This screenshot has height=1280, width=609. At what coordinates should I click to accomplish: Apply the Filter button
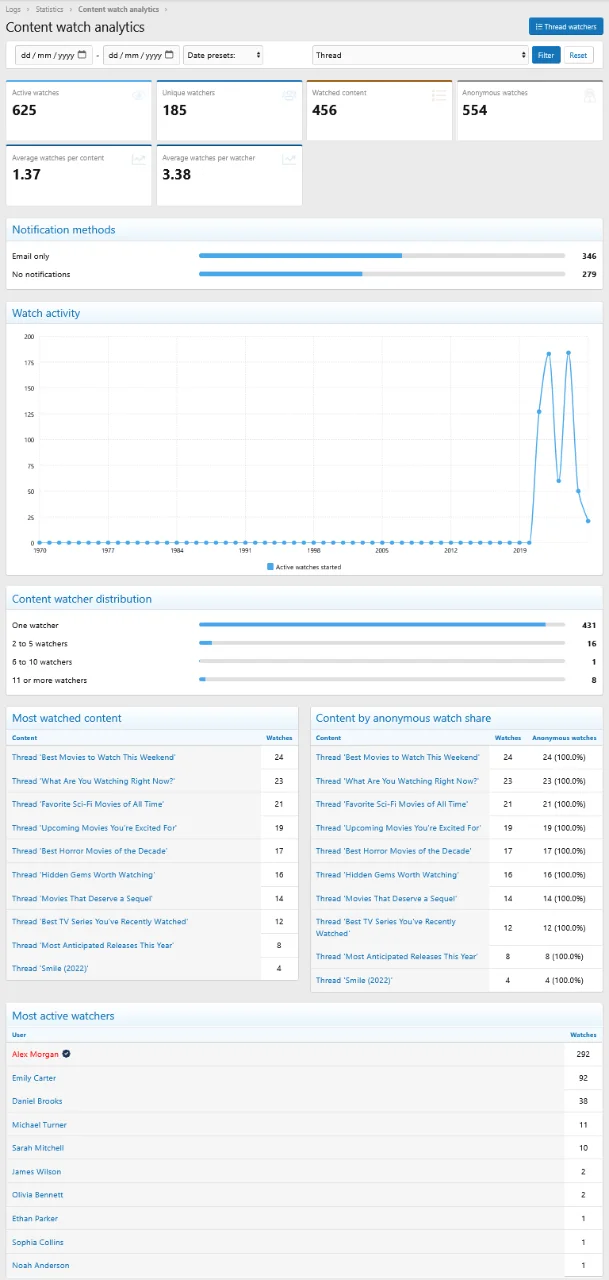tap(546, 55)
